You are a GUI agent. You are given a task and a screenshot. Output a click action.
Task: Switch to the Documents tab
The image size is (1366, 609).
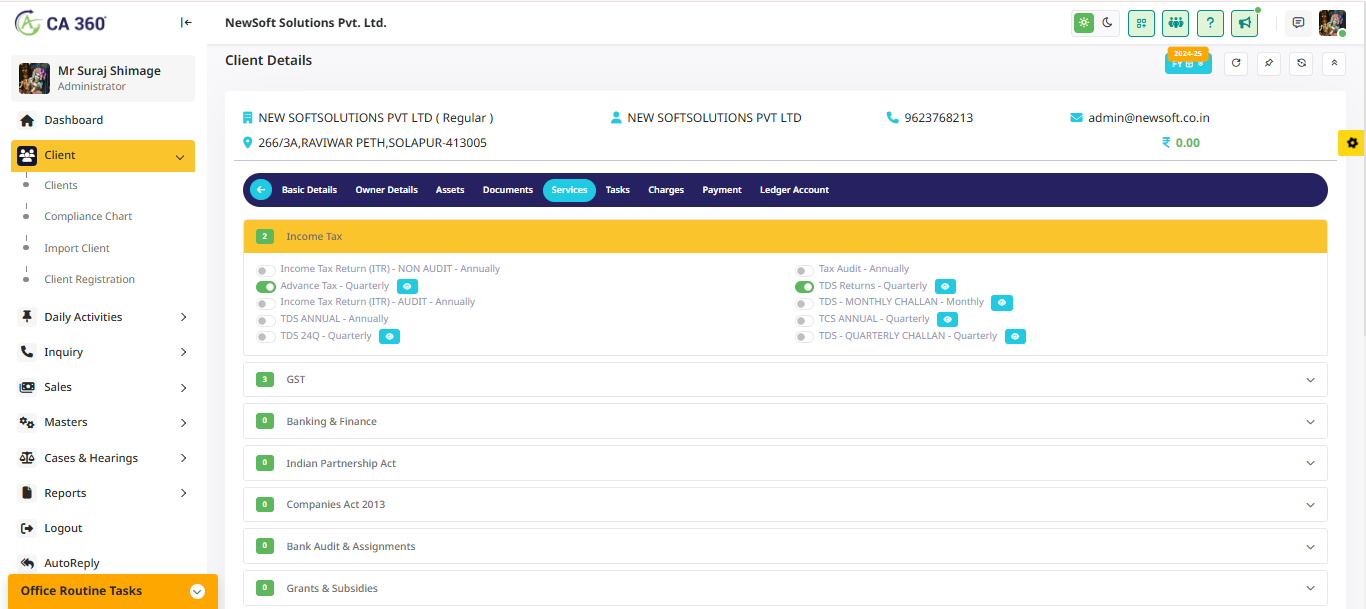508,190
